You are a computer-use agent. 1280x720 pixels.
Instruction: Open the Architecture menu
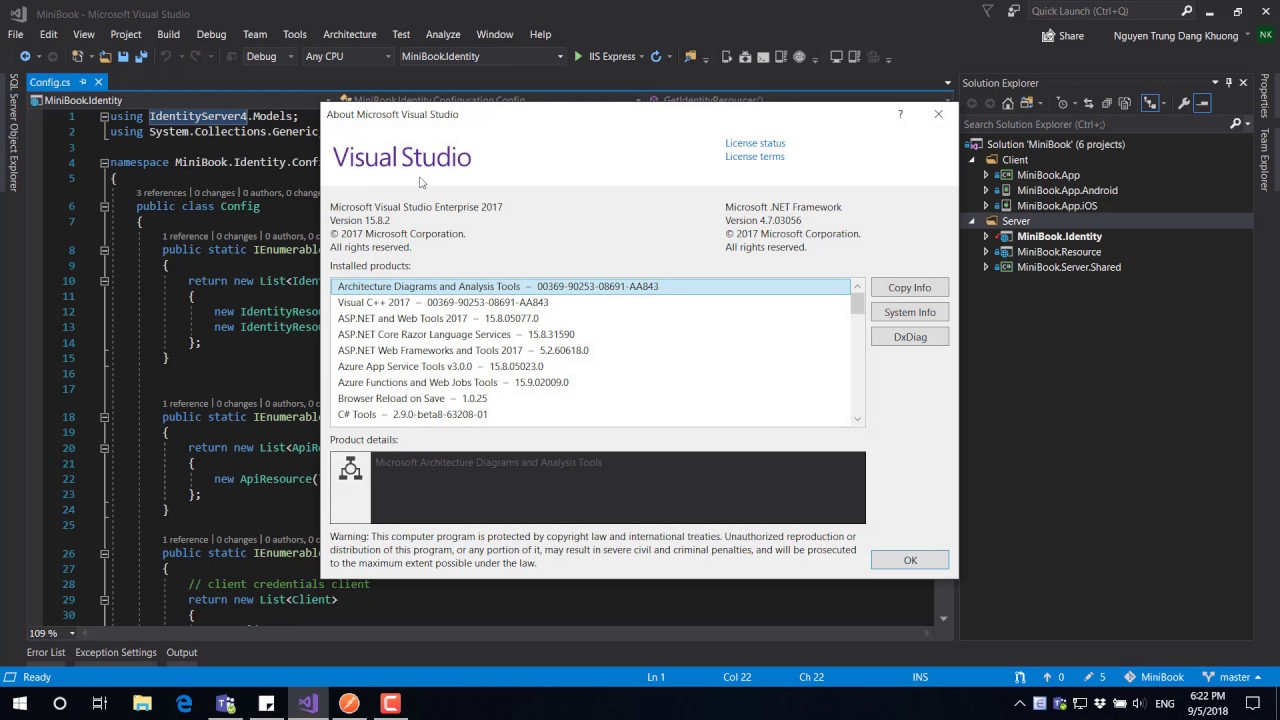coord(349,34)
